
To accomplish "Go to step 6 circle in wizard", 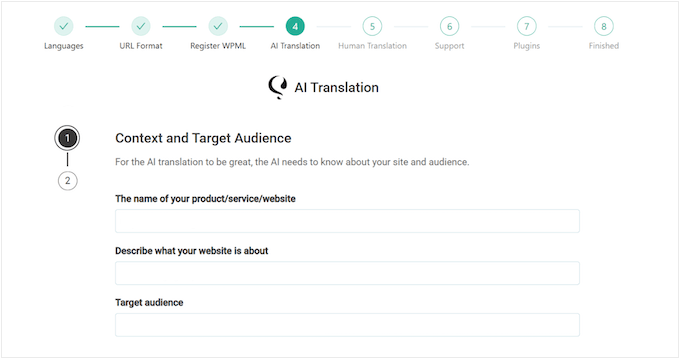I will point(449,26).
